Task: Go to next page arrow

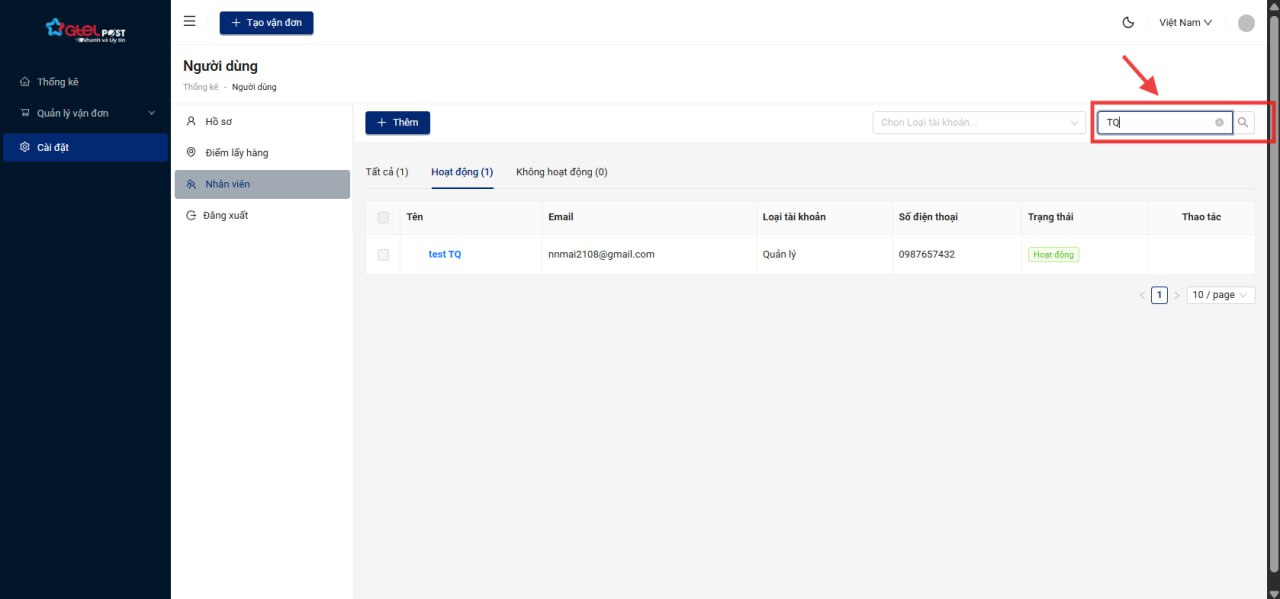Action: (x=1176, y=295)
